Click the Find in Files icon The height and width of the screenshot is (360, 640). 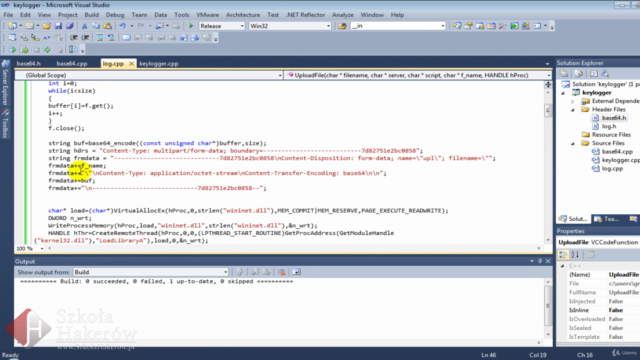[x=342, y=26]
